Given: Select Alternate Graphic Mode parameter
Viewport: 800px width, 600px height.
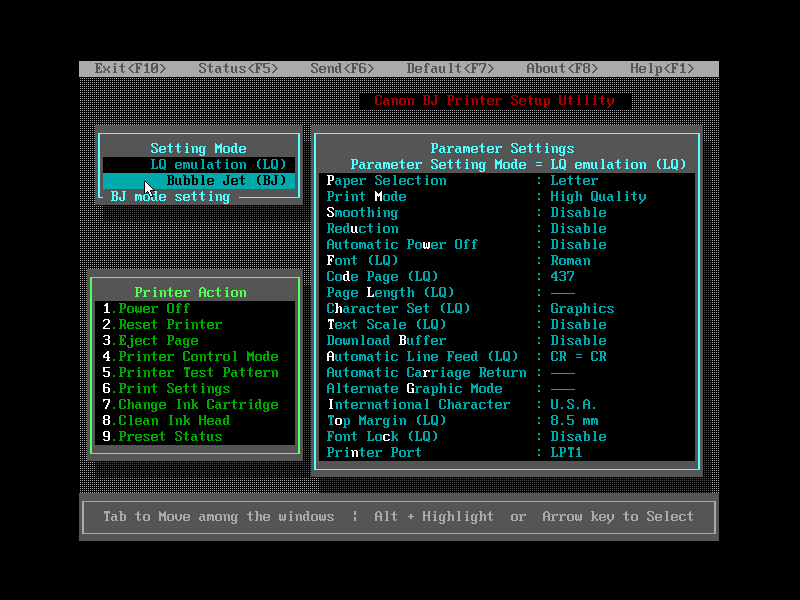Looking at the screenshot, I should (x=507, y=388).
